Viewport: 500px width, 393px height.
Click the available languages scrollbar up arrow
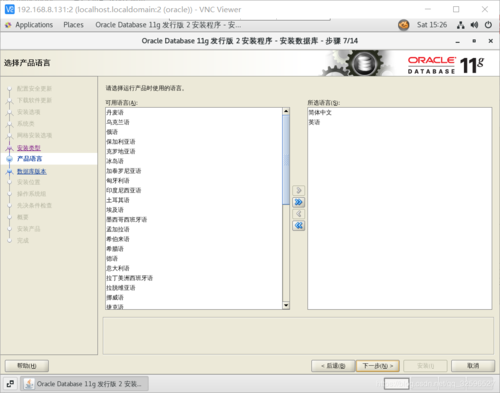pos(286,111)
